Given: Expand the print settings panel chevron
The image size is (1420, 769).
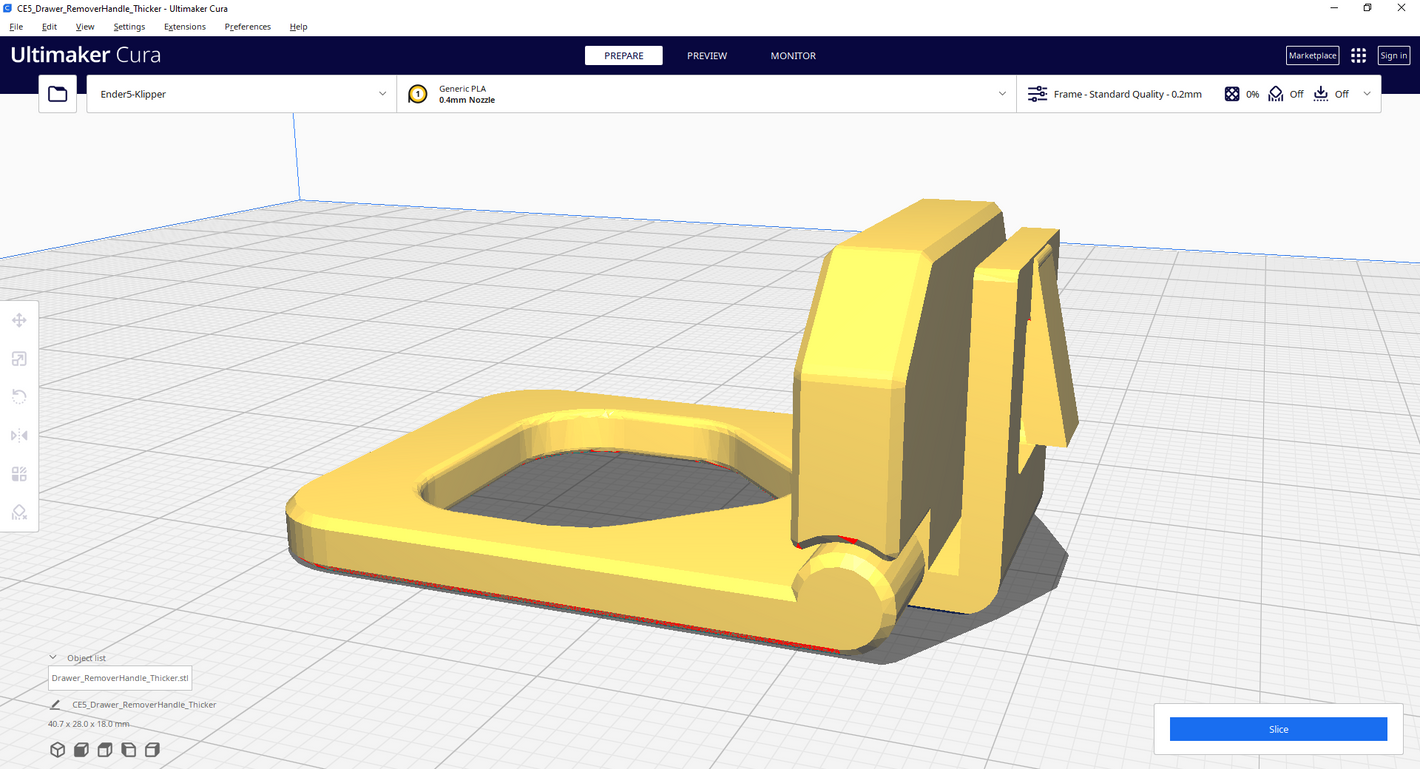Looking at the screenshot, I should point(1367,94).
